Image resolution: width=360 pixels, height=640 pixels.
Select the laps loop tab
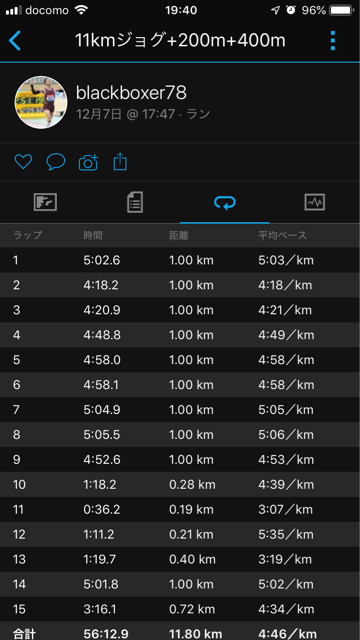[225, 202]
